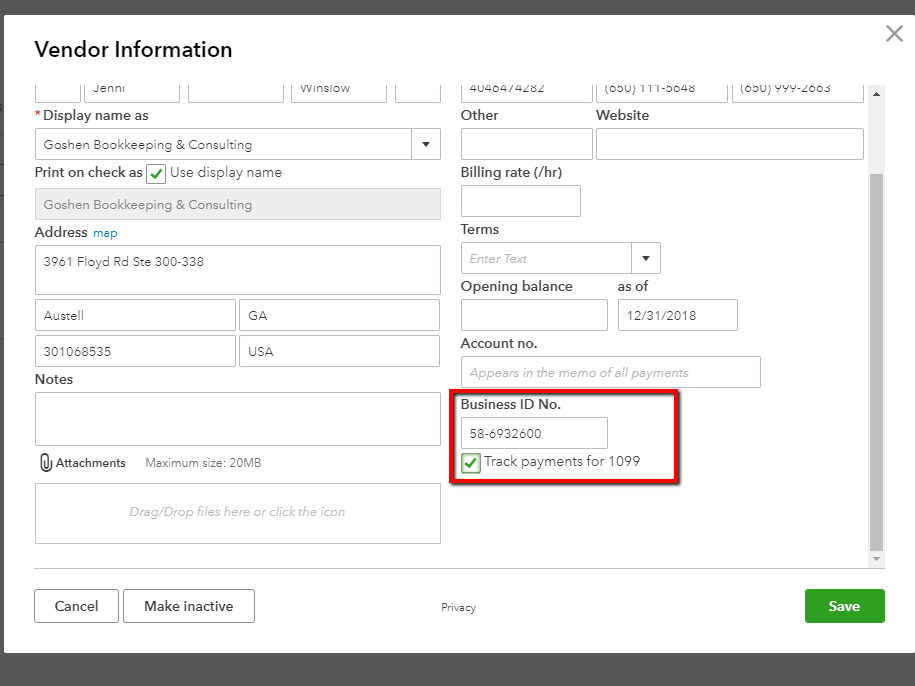Screen dimensions: 915x686
Task: Click the Billing rate (/hr) field
Action: (520, 200)
